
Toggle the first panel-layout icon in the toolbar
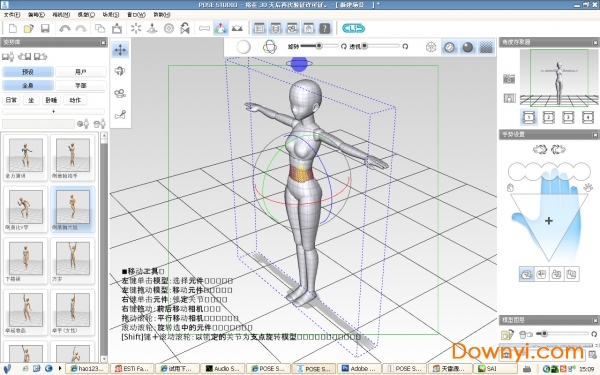pos(259,28)
